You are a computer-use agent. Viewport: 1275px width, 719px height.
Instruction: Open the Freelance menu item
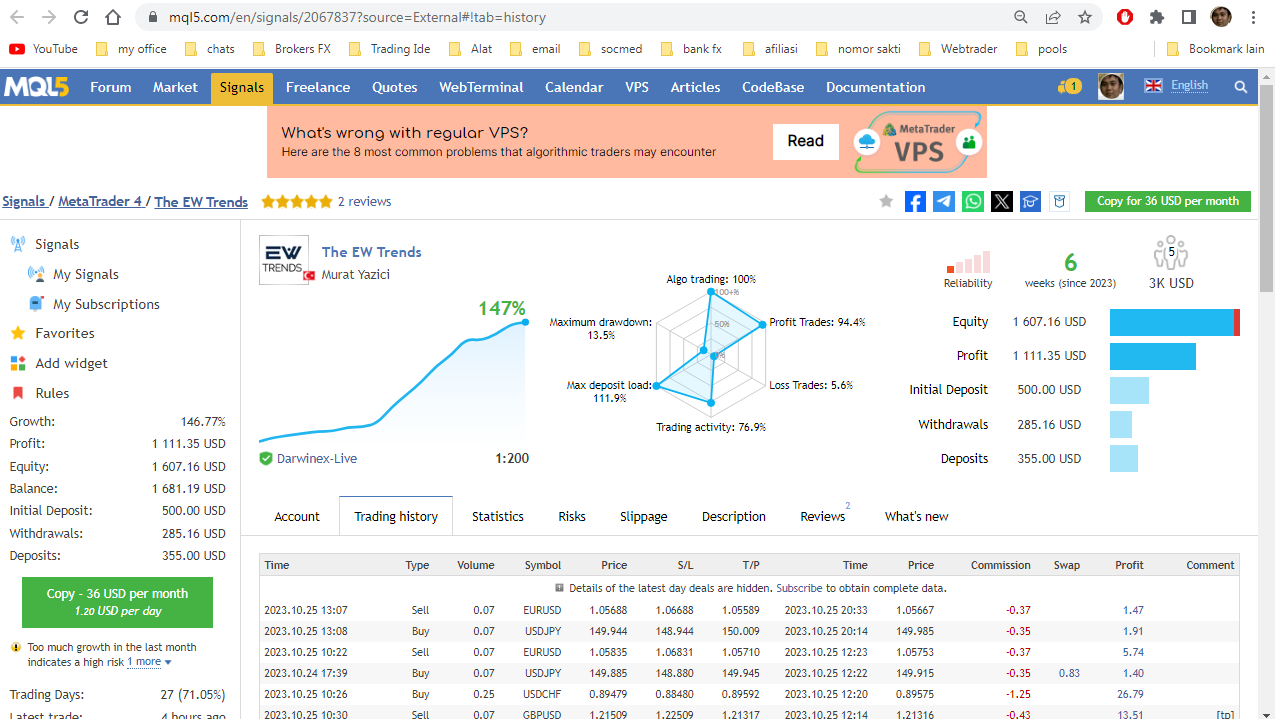click(318, 87)
